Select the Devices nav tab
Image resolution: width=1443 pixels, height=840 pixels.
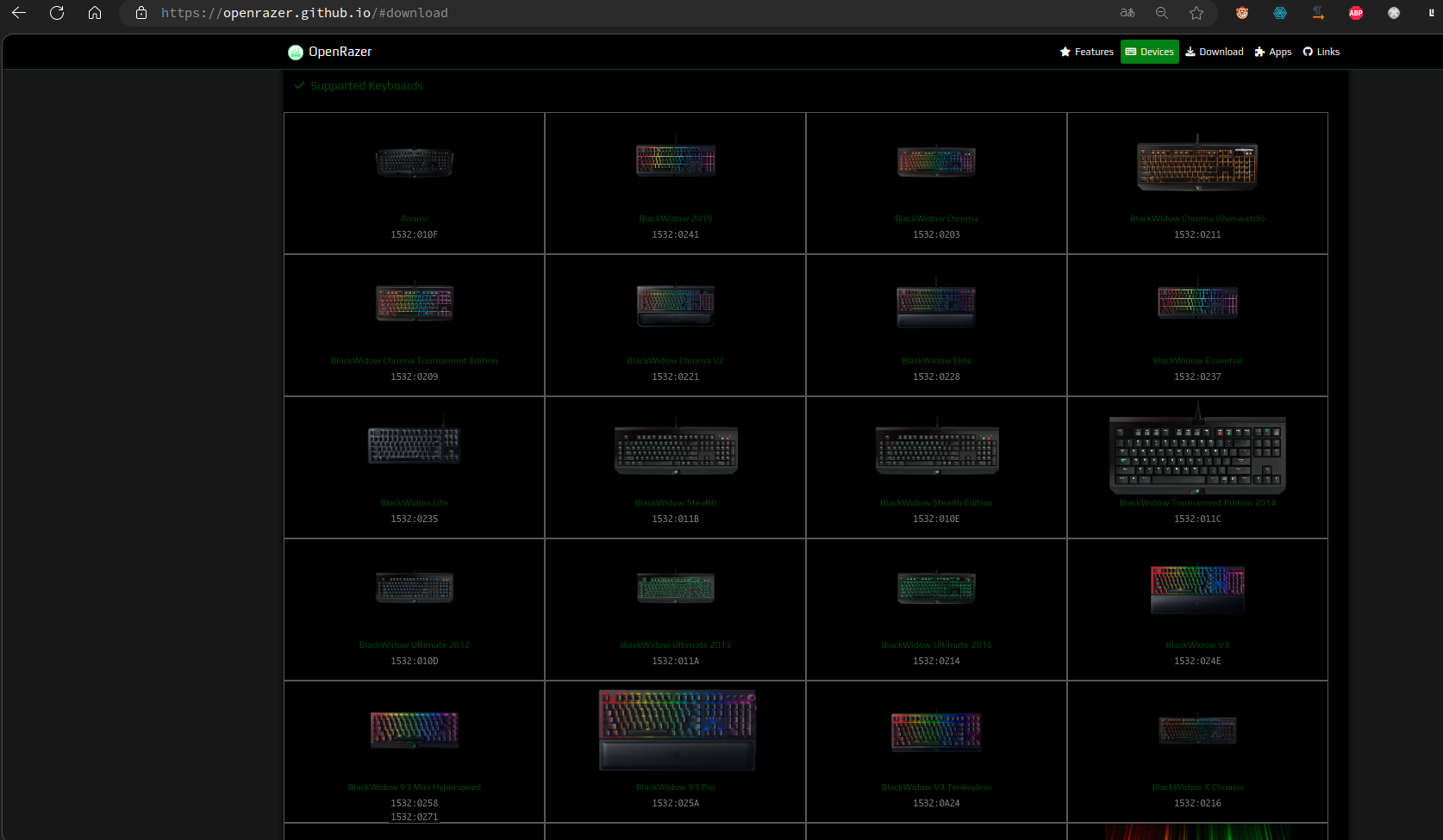point(1149,52)
